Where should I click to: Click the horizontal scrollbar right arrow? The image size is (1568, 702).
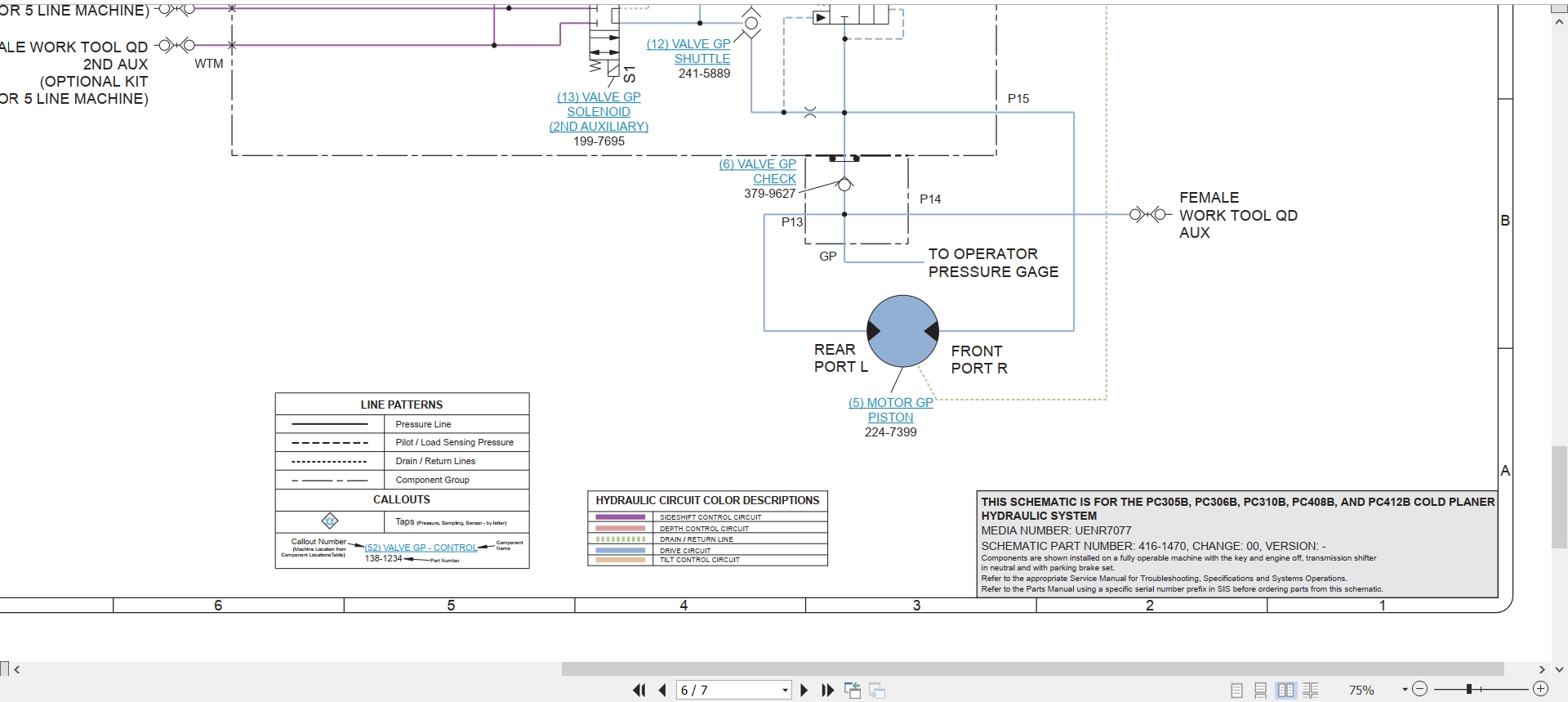tap(1542, 669)
